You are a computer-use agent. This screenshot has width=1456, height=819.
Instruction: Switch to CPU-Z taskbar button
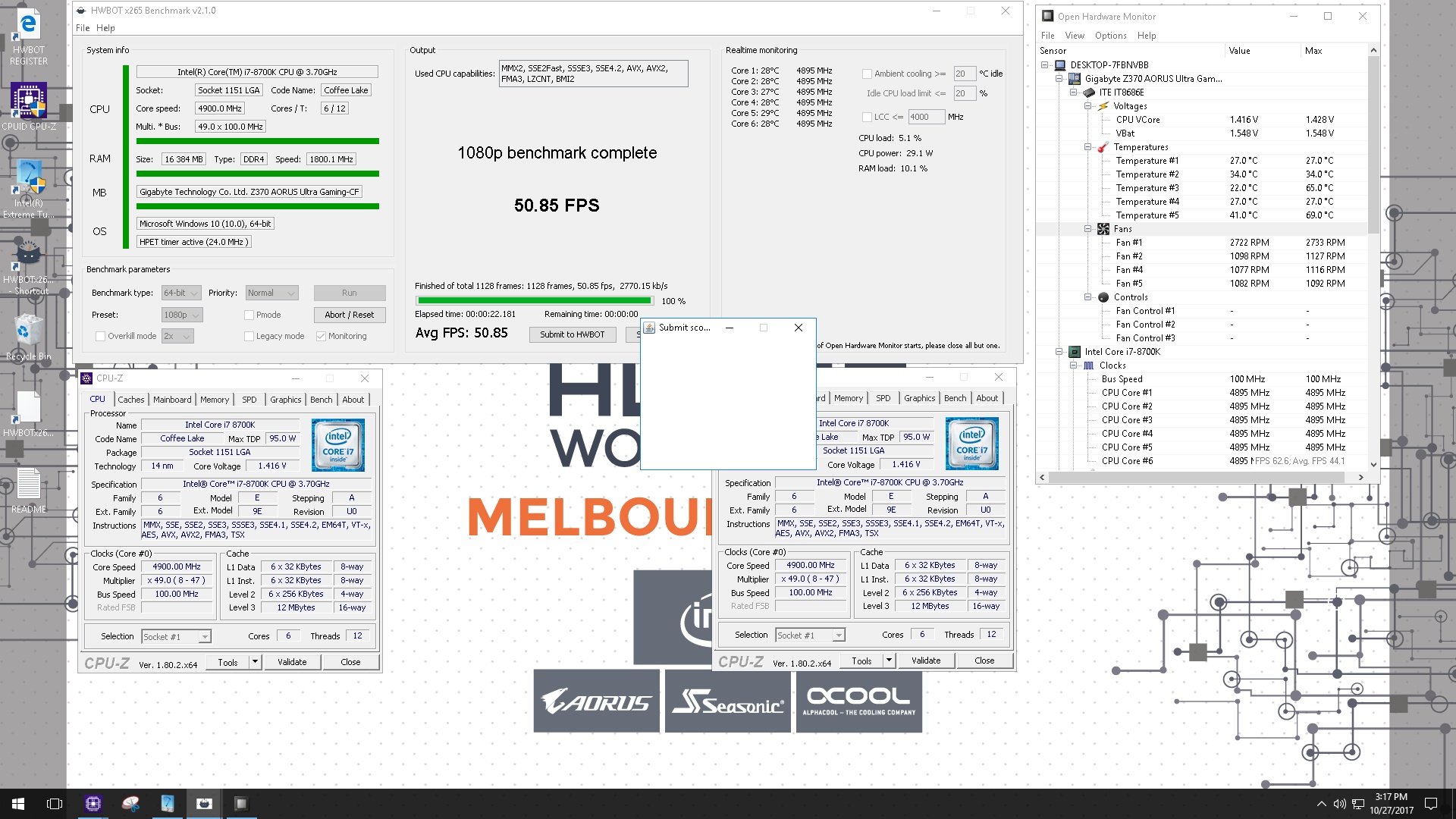pyautogui.click(x=93, y=804)
